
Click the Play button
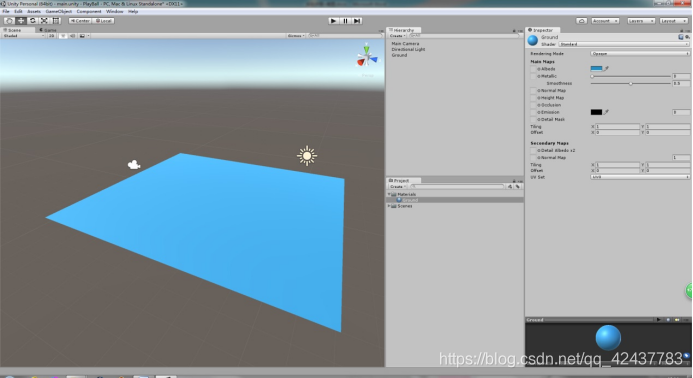[334, 21]
